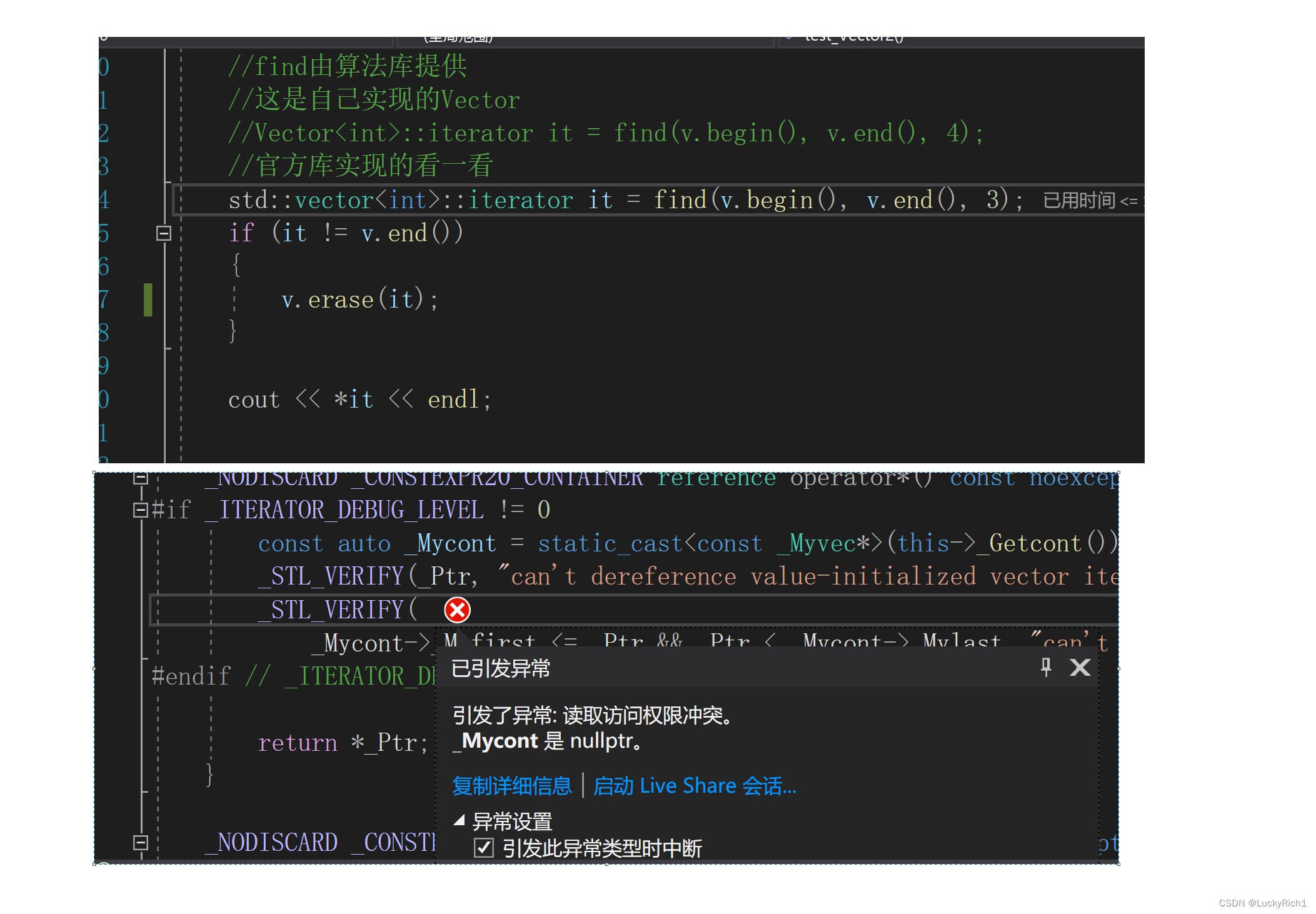
Task: Click the //这是自己实现的Vector comment
Action: (374, 99)
